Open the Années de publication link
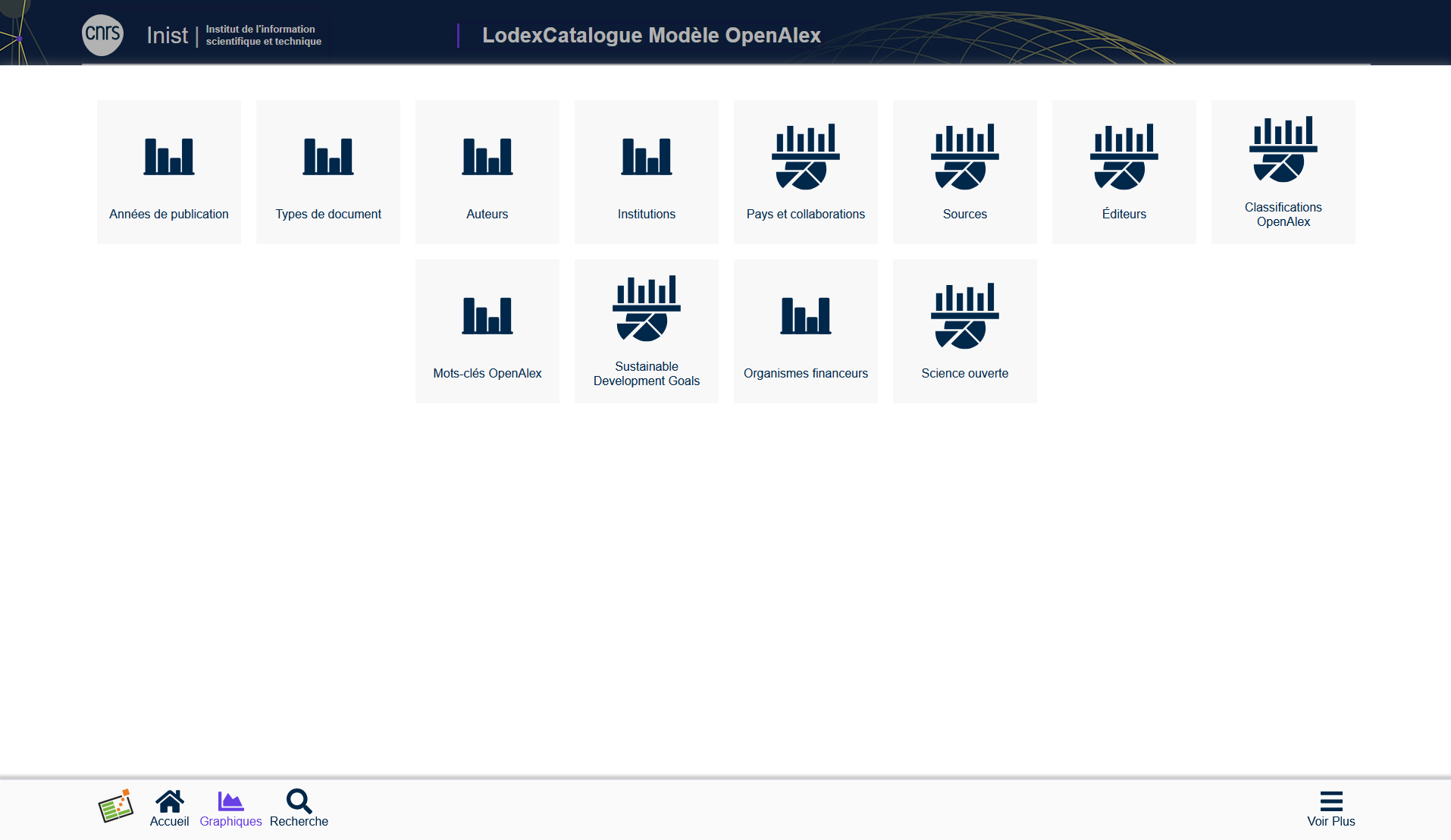Image resolution: width=1451 pixels, height=840 pixels. tap(169, 215)
